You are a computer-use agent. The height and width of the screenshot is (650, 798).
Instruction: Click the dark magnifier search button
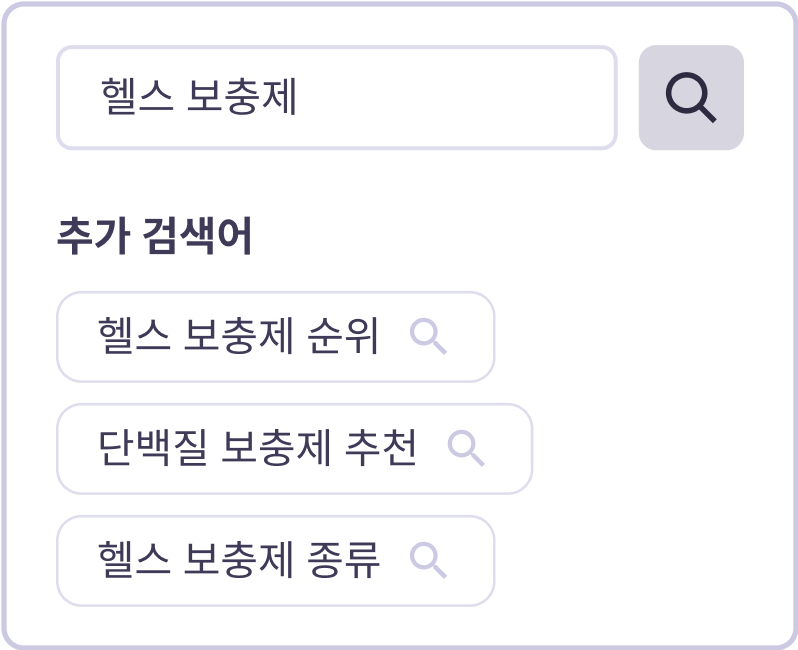click(x=691, y=98)
